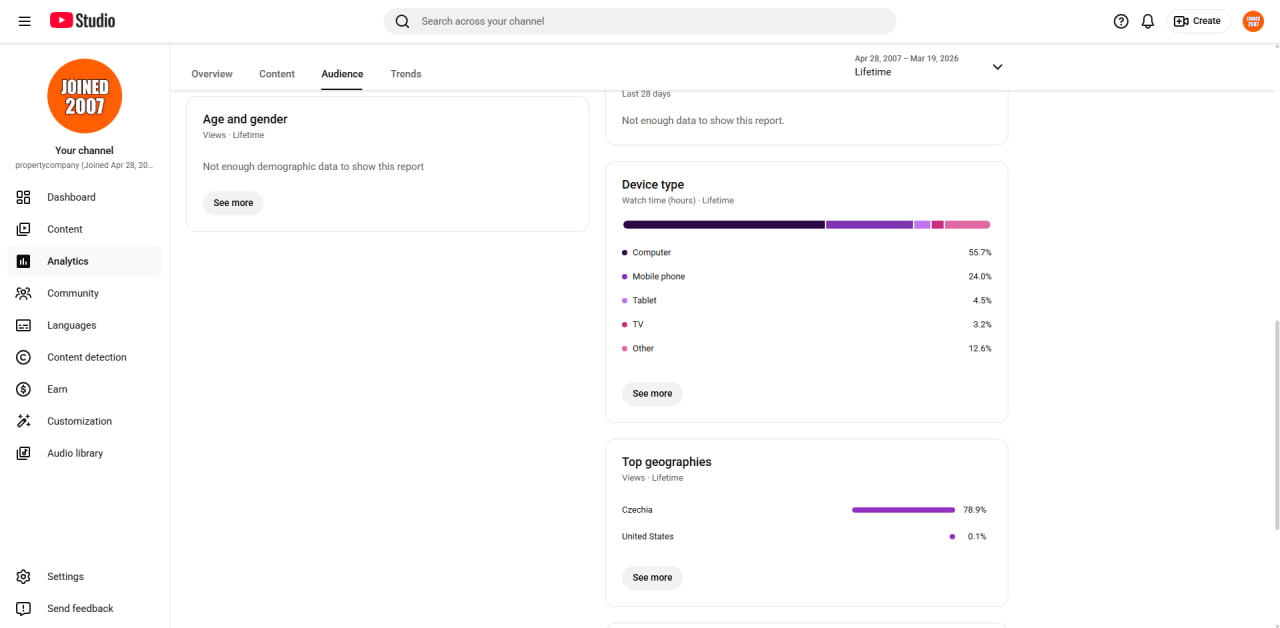Expand the Lifetime date range dropdown

pos(928,66)
